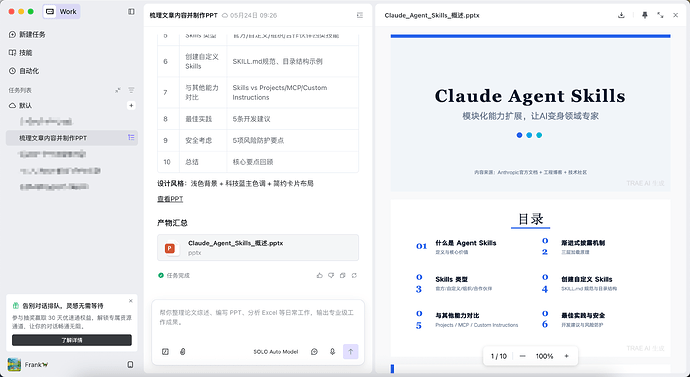The height and width of the screenshot is (377, 690).
Task: Click the 任务完成 status label
Action: pyautogui.click(x=174, y=275)
